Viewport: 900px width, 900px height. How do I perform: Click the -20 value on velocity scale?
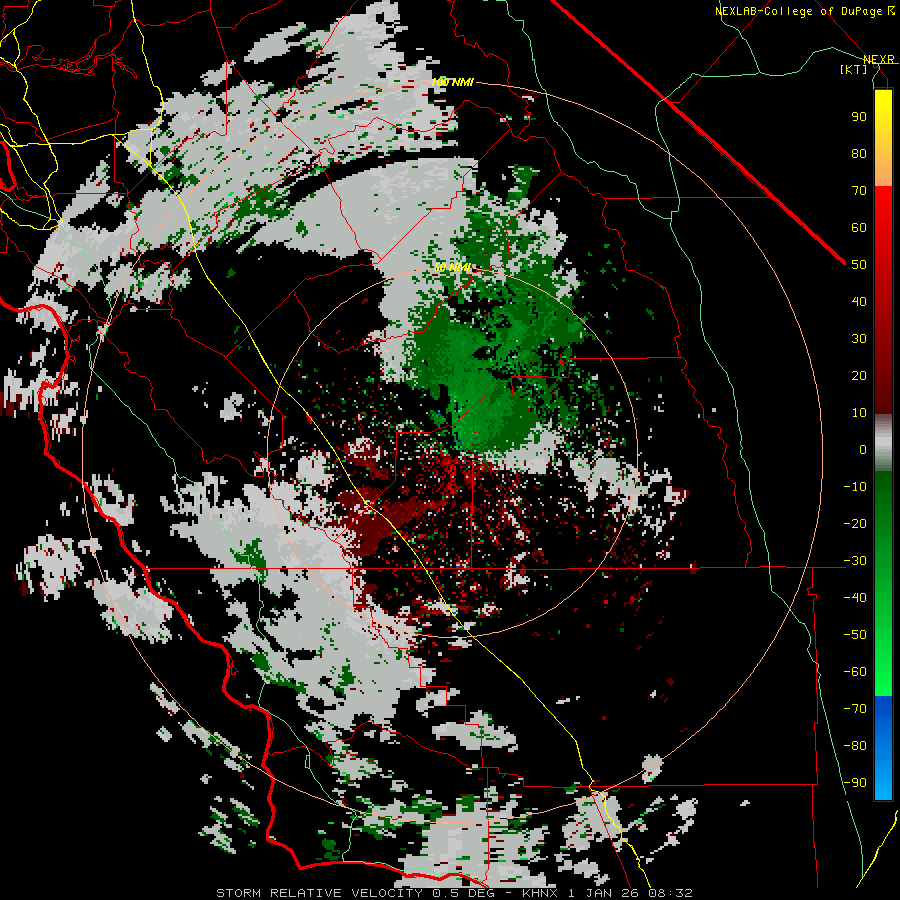click(x=855, y=523)
